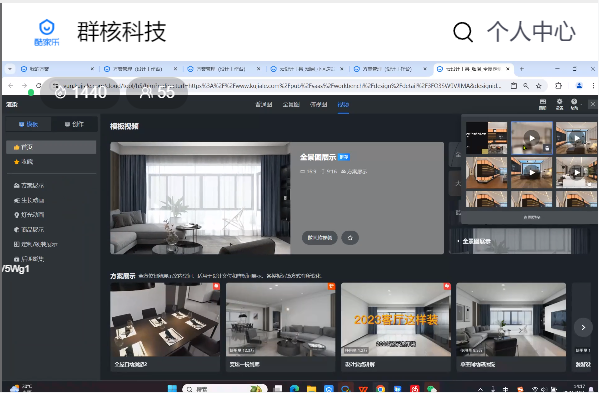Open the living room banner image
Viewport: 599px width, 393px height.
tap(200, 198)
